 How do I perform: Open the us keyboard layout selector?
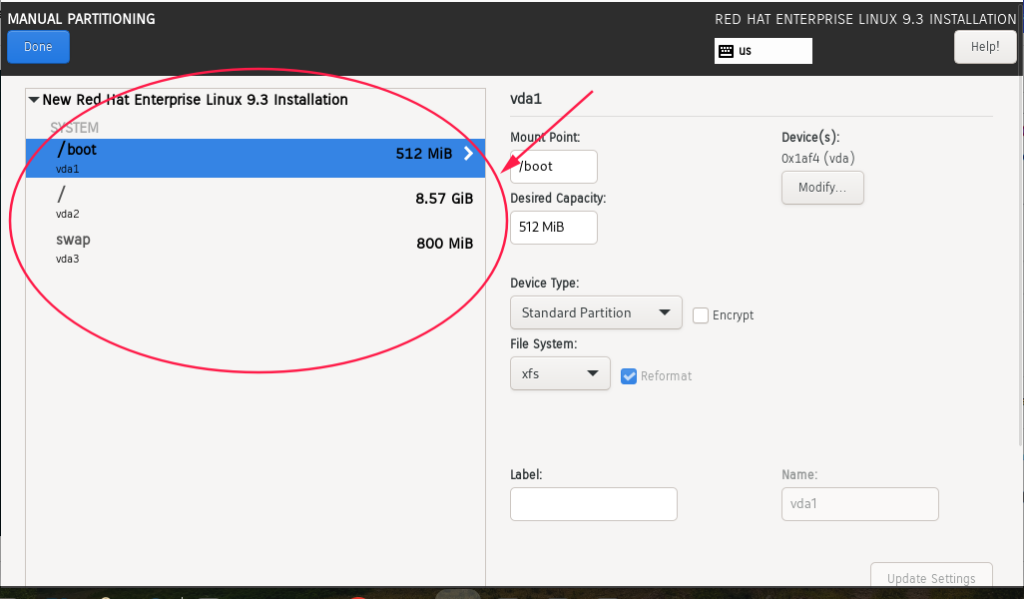click(762, 50)
